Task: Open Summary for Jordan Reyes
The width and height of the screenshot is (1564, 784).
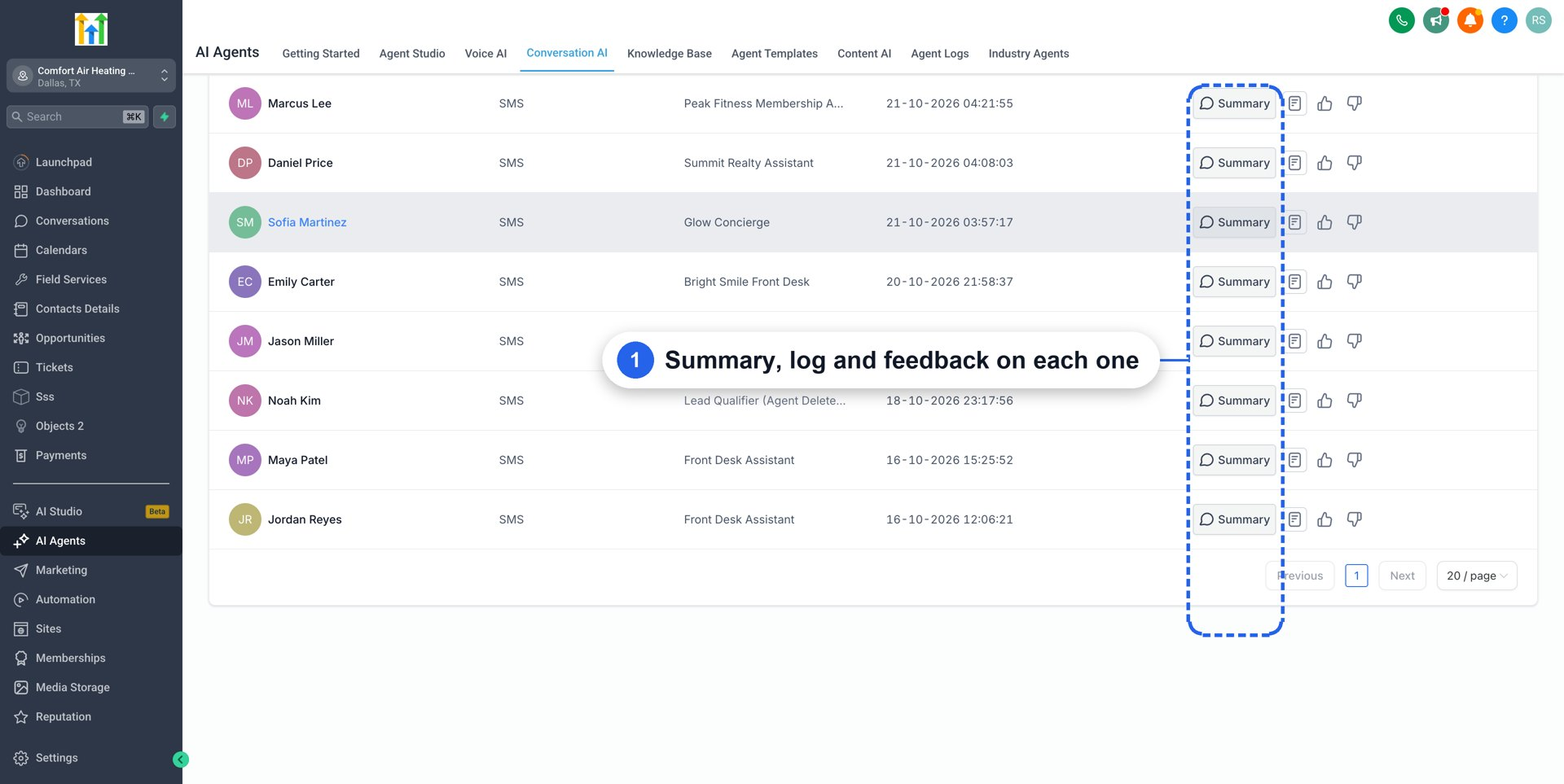Action: pos(1234,519)
